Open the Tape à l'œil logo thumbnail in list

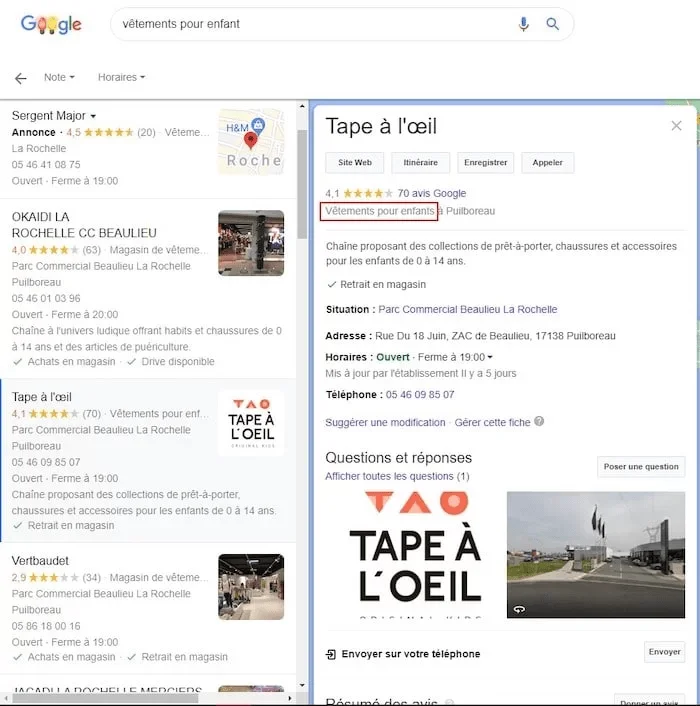(x=251, y=423)
